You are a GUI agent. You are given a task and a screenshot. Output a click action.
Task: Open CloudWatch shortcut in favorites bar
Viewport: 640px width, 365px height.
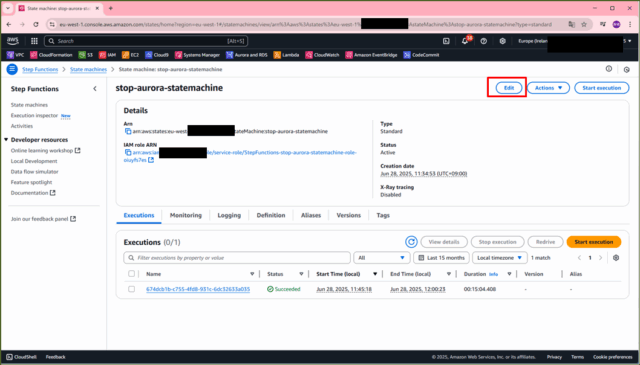pos(322,55)
